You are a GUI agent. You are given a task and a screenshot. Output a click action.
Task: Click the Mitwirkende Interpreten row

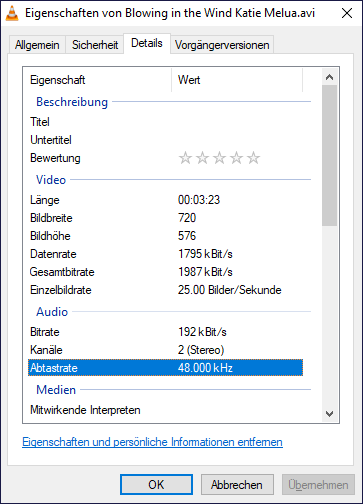point(165,410)
